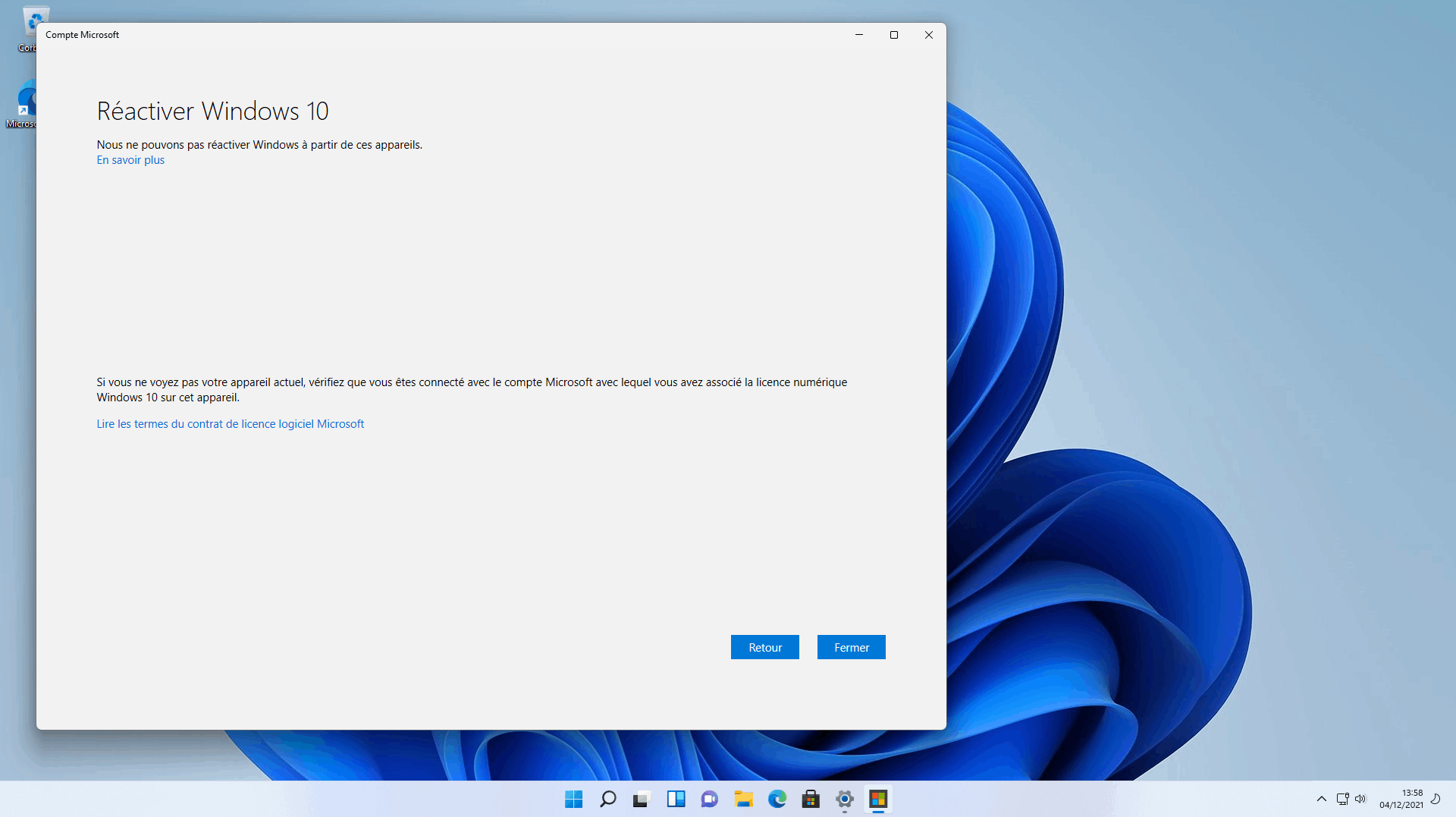Image resolution: width=1456 pixels, height=817 pixels.
Task: Open the Microsoft license contract terms link
Action: 230,424
